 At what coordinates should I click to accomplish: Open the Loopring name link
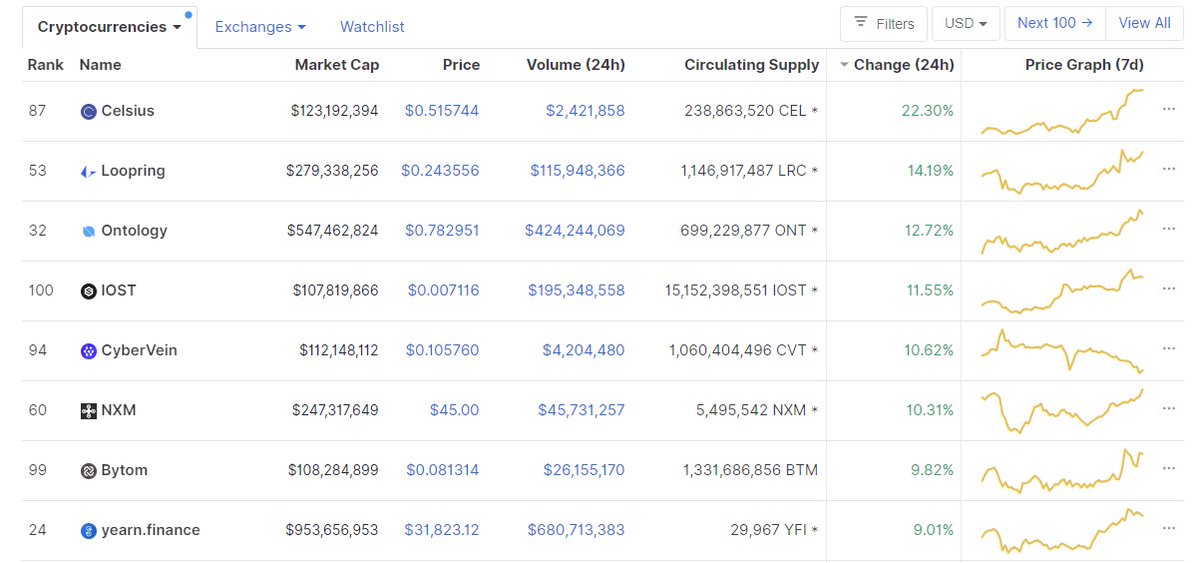[x=133, y=171]
